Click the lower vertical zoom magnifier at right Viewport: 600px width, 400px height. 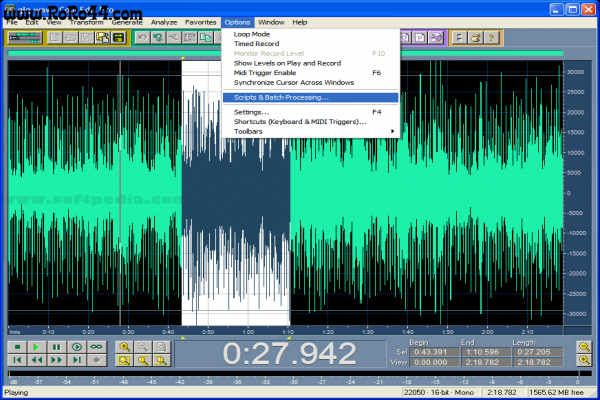point(584,360)
